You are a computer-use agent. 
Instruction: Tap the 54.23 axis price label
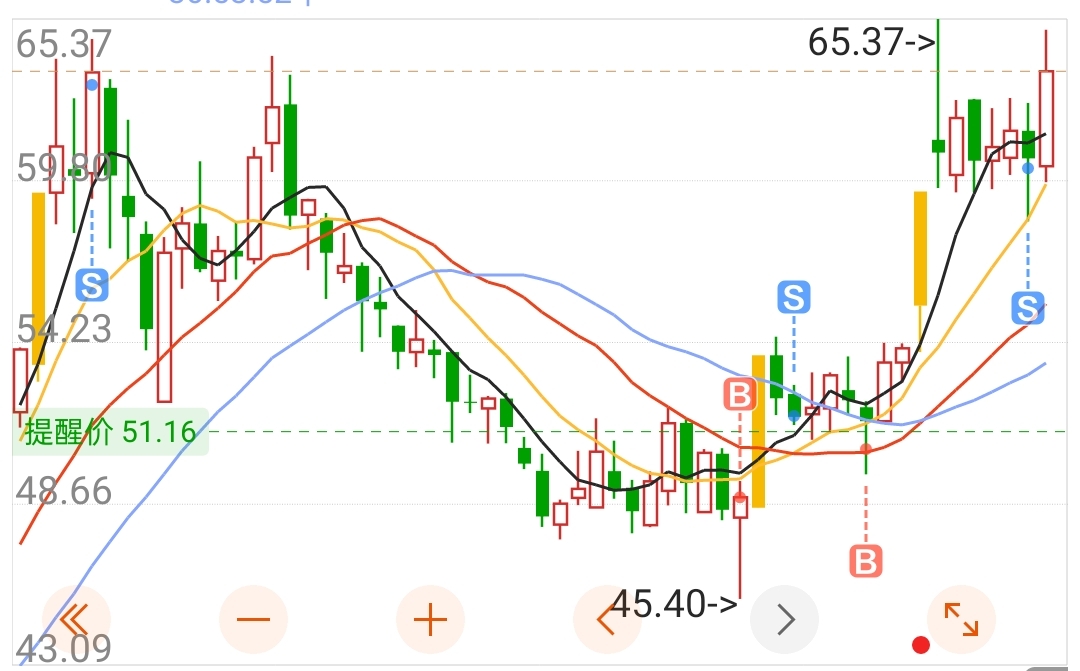click(x=63, y=329)
